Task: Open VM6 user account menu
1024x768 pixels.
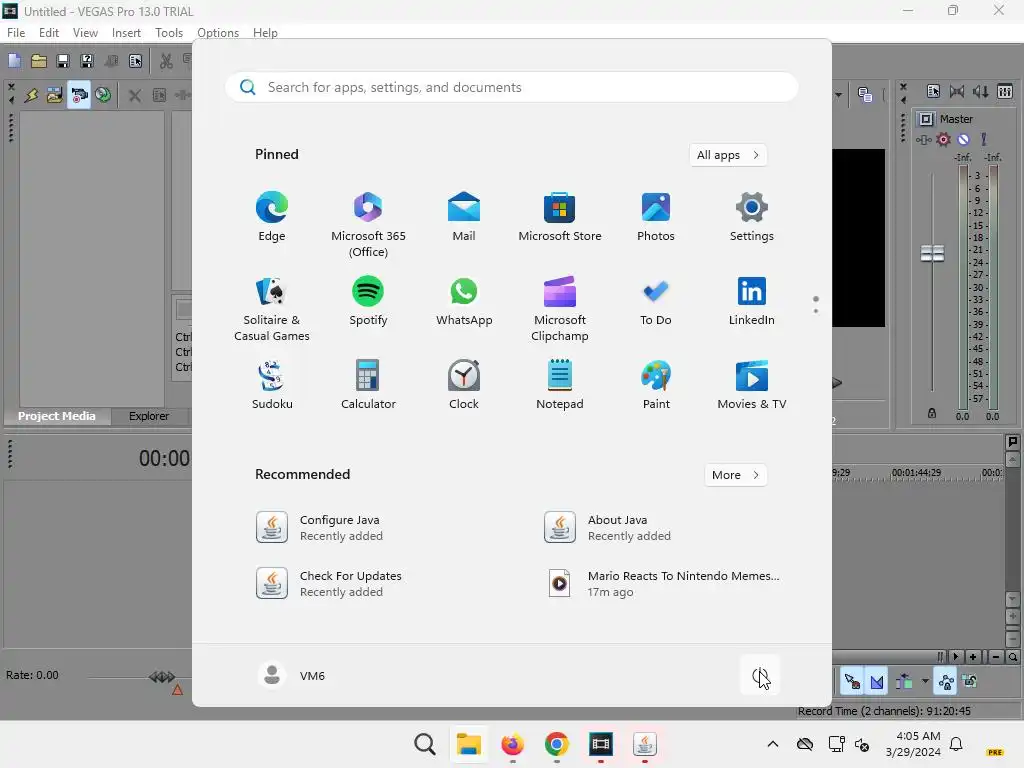Action: pyautogui.click(x=292, y=675)
